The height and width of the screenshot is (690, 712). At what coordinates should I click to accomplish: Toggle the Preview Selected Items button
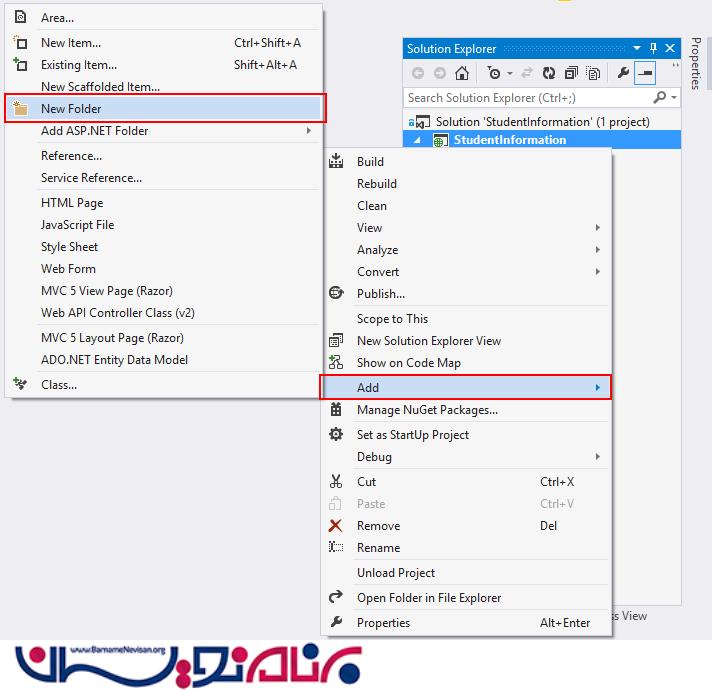tap(645, 73)
